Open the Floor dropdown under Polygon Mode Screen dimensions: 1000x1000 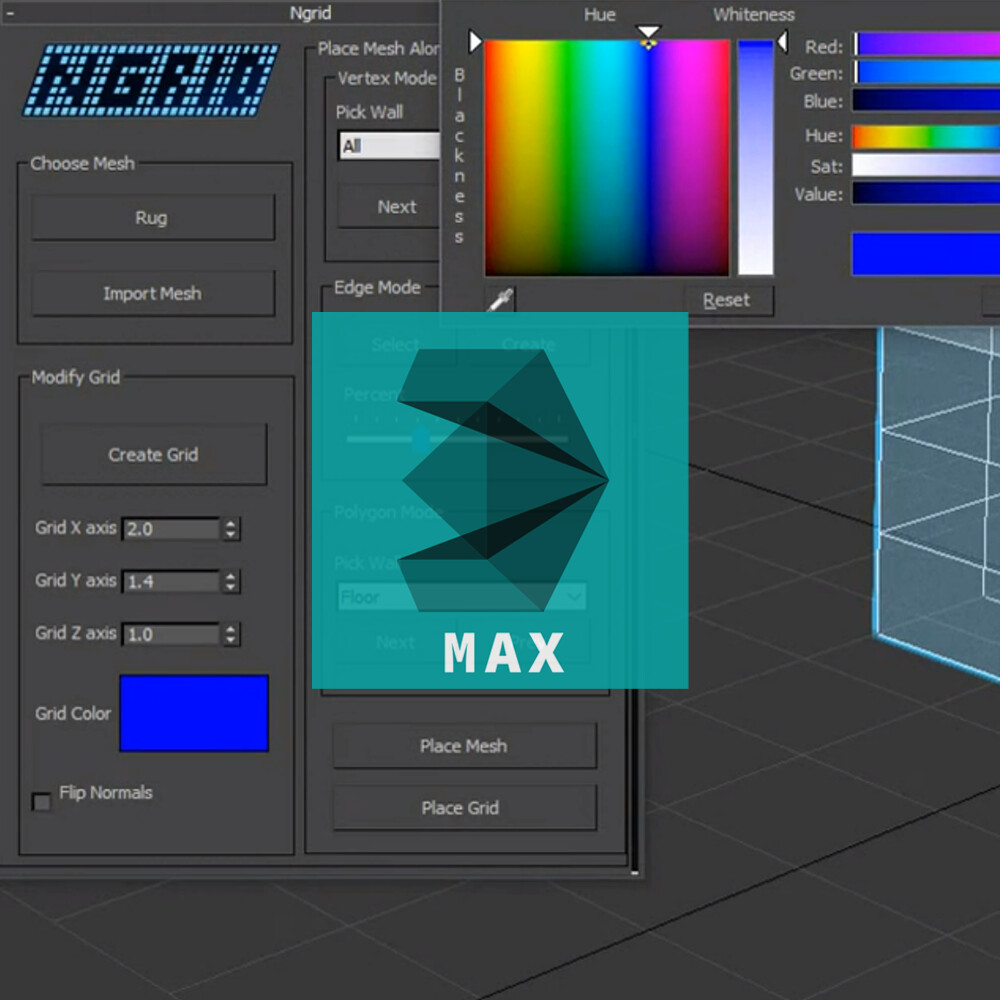pyautogui.click(x=460, y=597)
